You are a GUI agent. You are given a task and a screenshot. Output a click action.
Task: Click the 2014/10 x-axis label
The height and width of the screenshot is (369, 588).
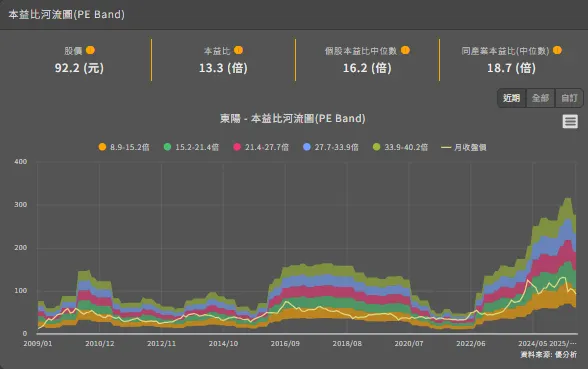pyautogui.click(x=223, y=344)
